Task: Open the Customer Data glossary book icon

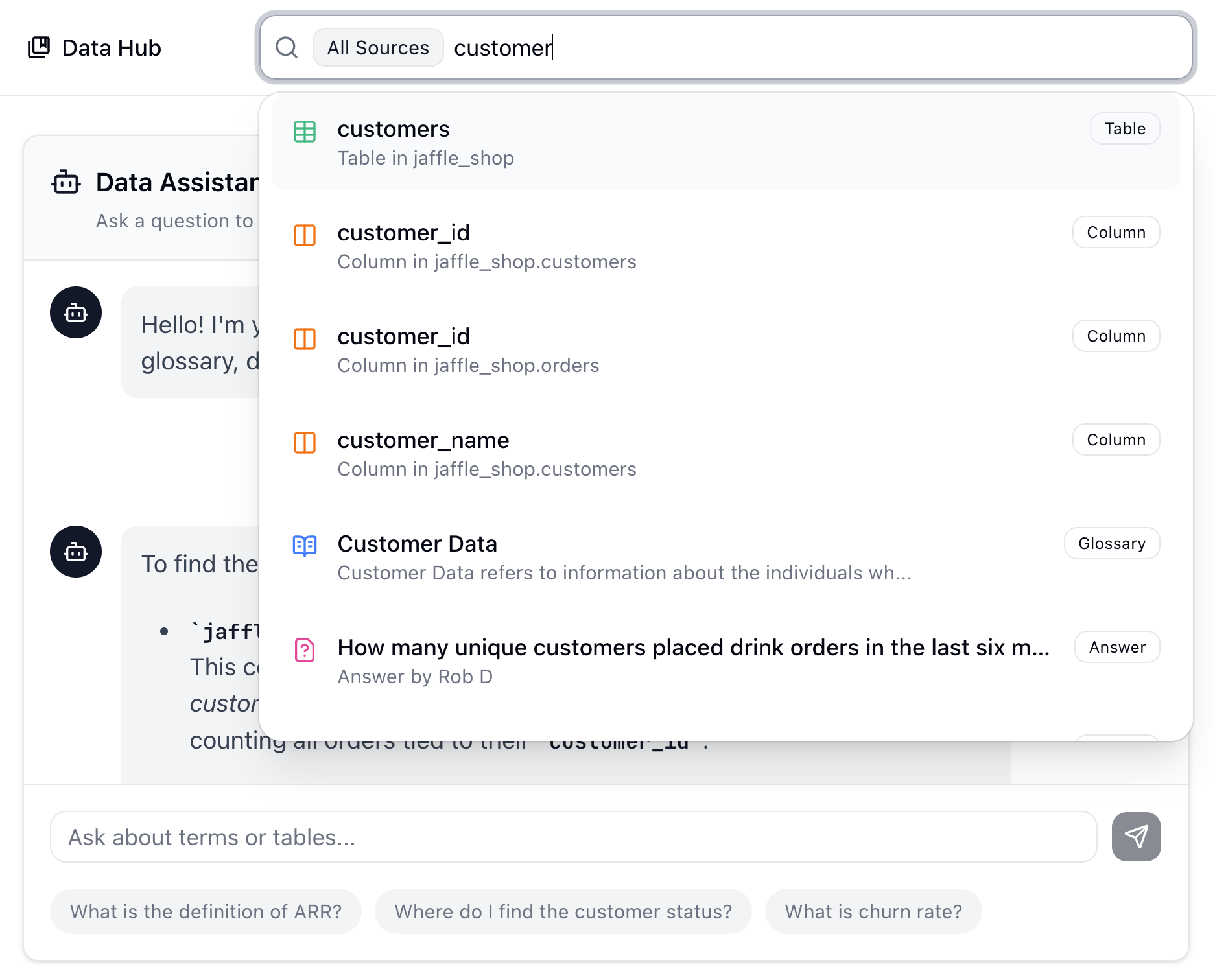Action: pos(304,546)
